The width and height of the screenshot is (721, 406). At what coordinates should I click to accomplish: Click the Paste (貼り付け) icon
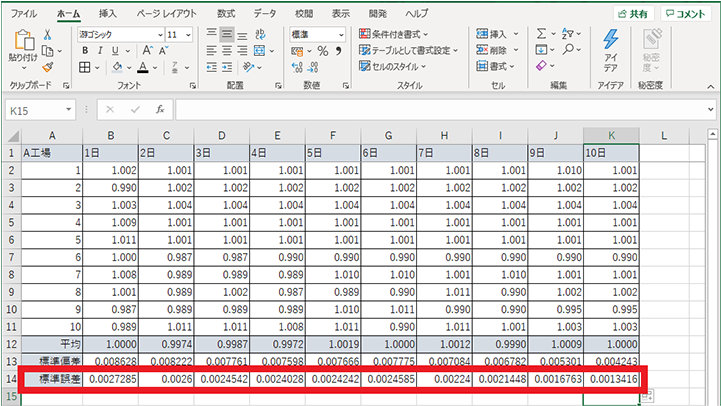pos(23,40)
